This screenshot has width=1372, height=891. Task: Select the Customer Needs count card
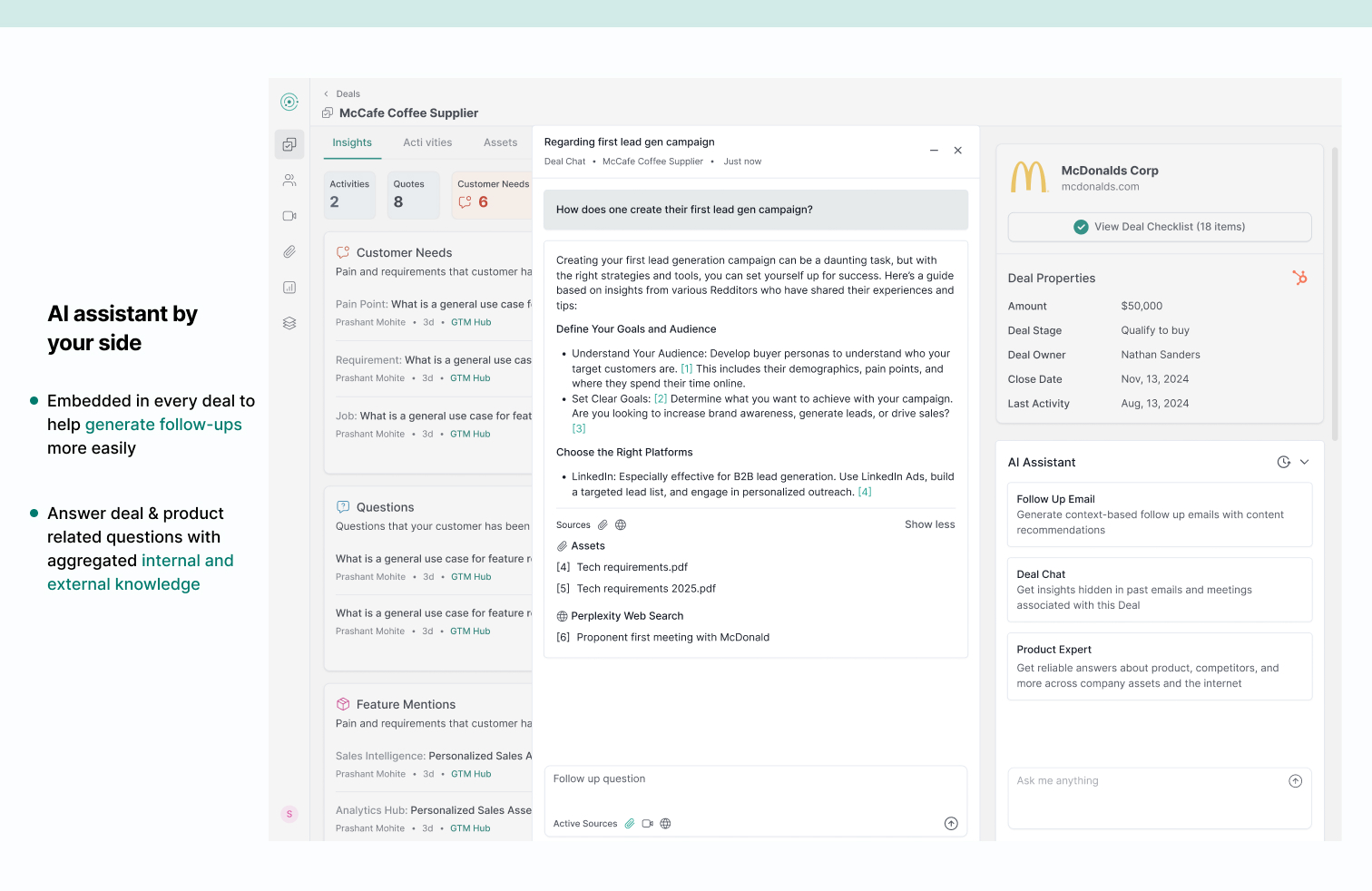(492, 195)
